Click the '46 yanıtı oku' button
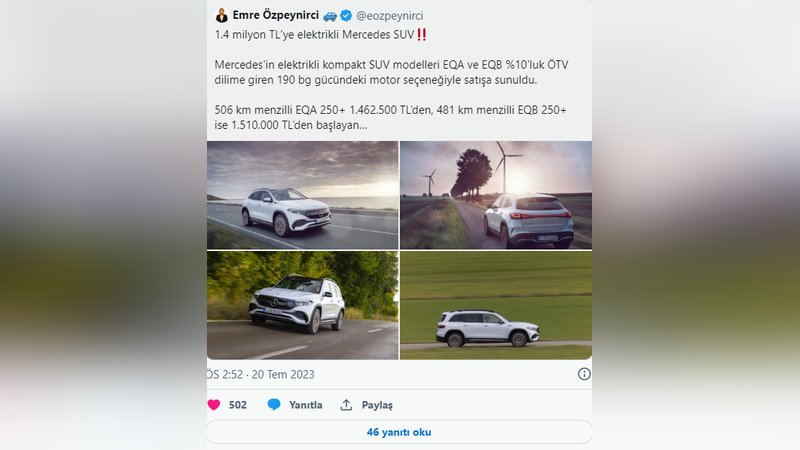The height and width of the screenshot is (450, 800). pyautogui.click(x=399, y=432)
